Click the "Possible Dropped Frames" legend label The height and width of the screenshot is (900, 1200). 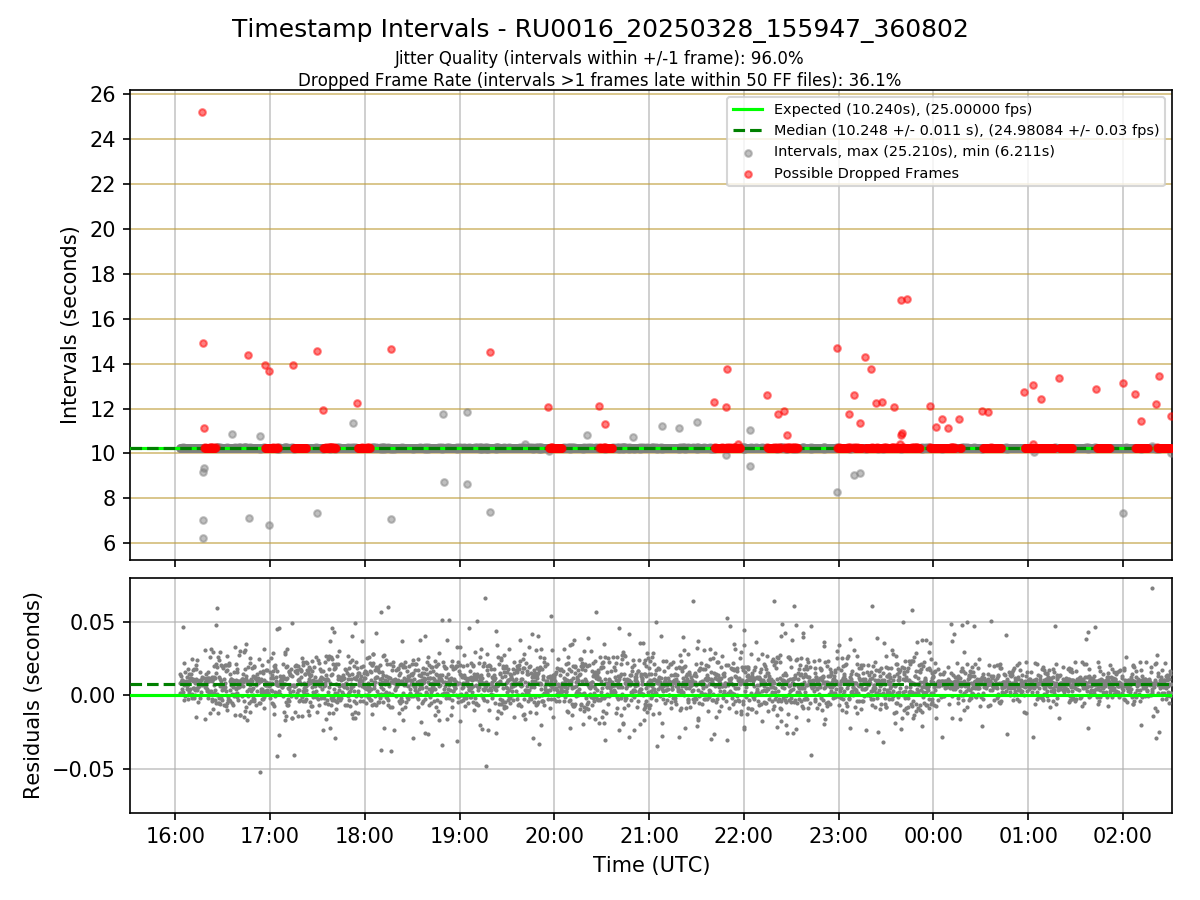867,173
